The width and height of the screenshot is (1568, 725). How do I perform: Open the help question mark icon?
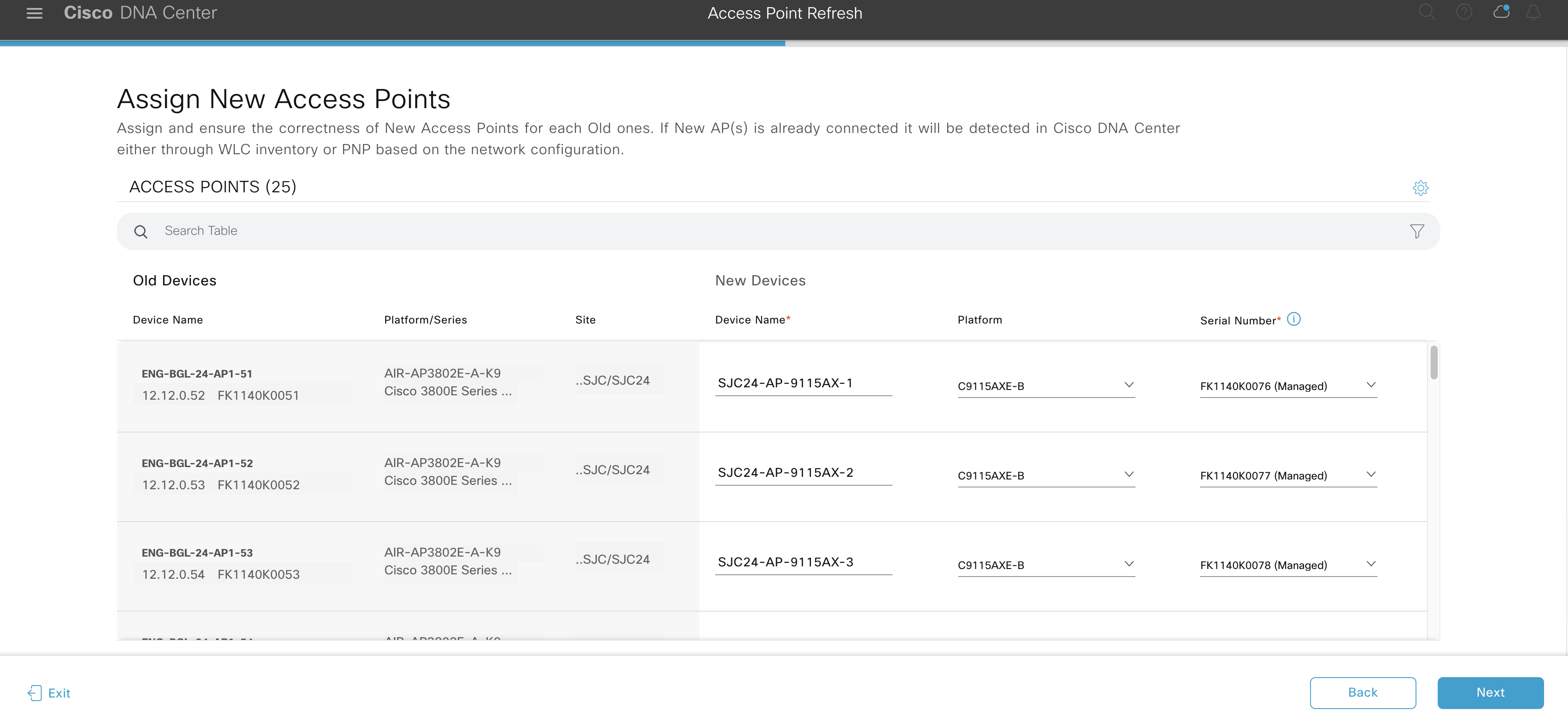click(x=1464, y=12)
